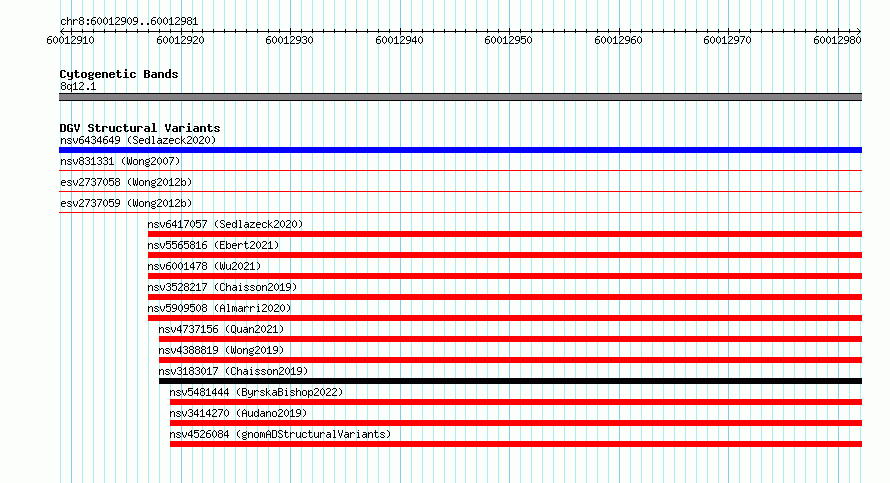Image resolution: width=890 pixels, height=483 pixels.
Task: Click red bar for nsv4737156
Action: pos(510,339)
